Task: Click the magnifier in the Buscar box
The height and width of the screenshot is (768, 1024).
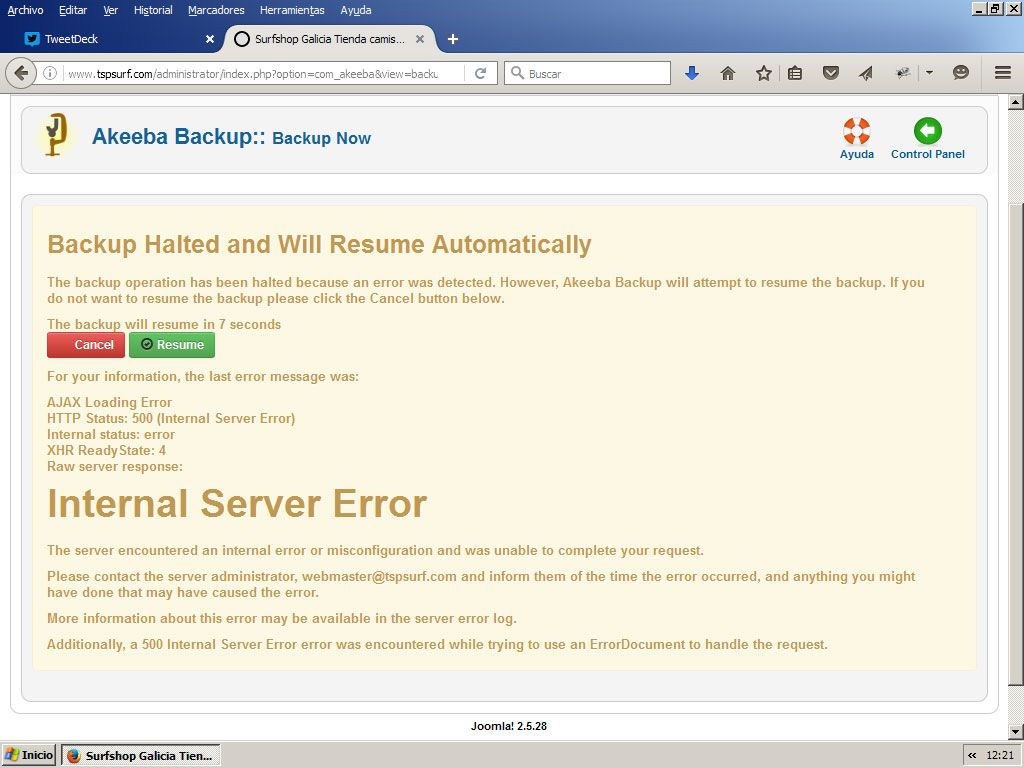Action: [x=517, y=73]
